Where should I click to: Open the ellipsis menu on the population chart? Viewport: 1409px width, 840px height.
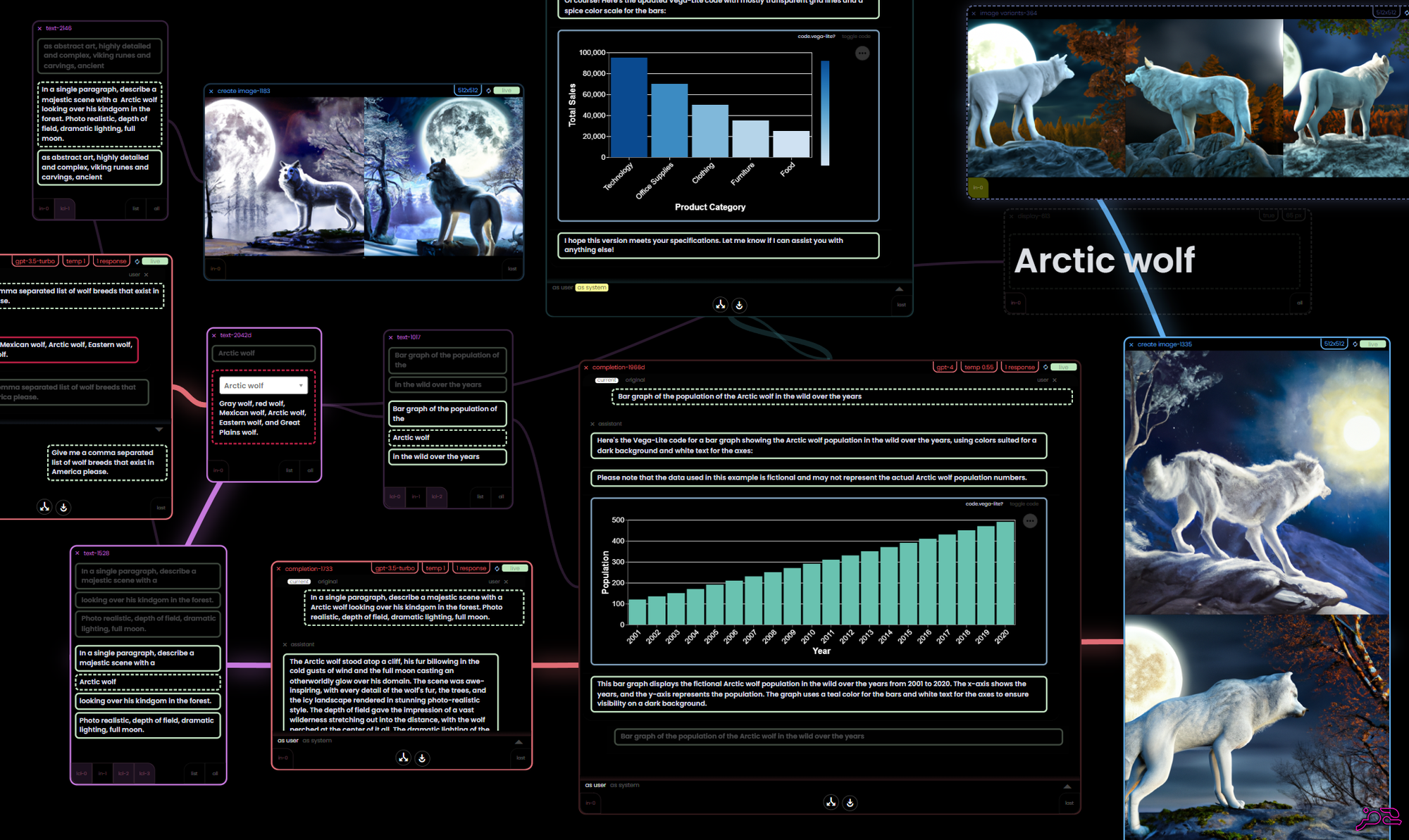click(1030, 521)
